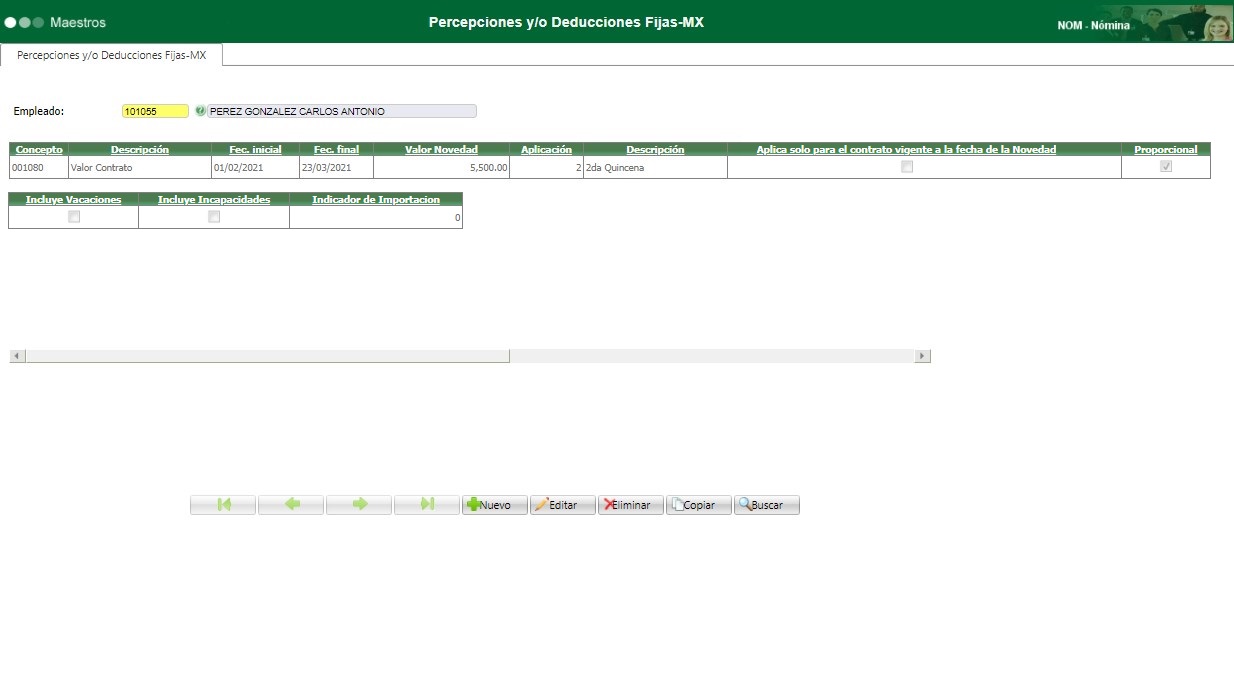Go to the next record
The image size is (1234, 698).
(359, 505)
